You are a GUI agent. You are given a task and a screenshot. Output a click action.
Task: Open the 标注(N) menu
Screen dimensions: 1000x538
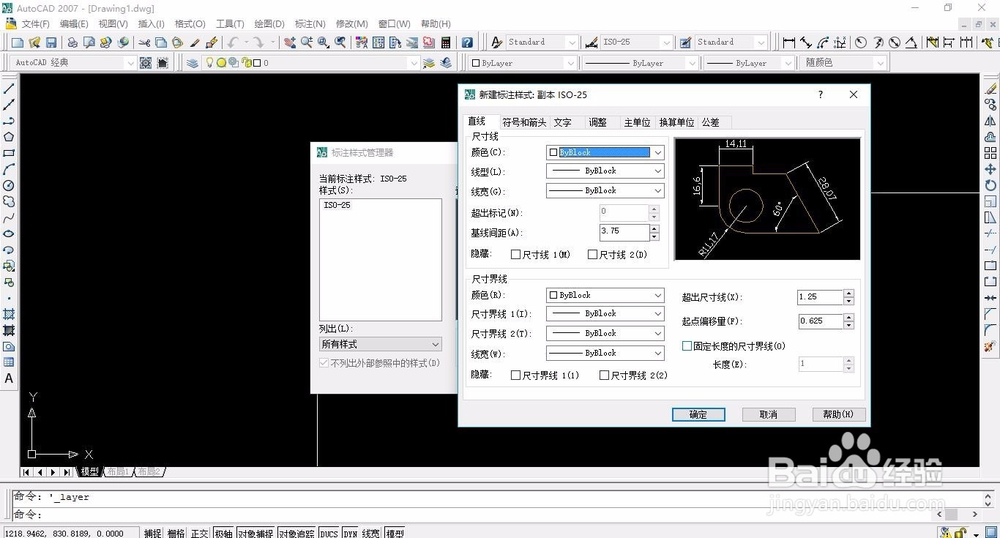tap(310, 24)
